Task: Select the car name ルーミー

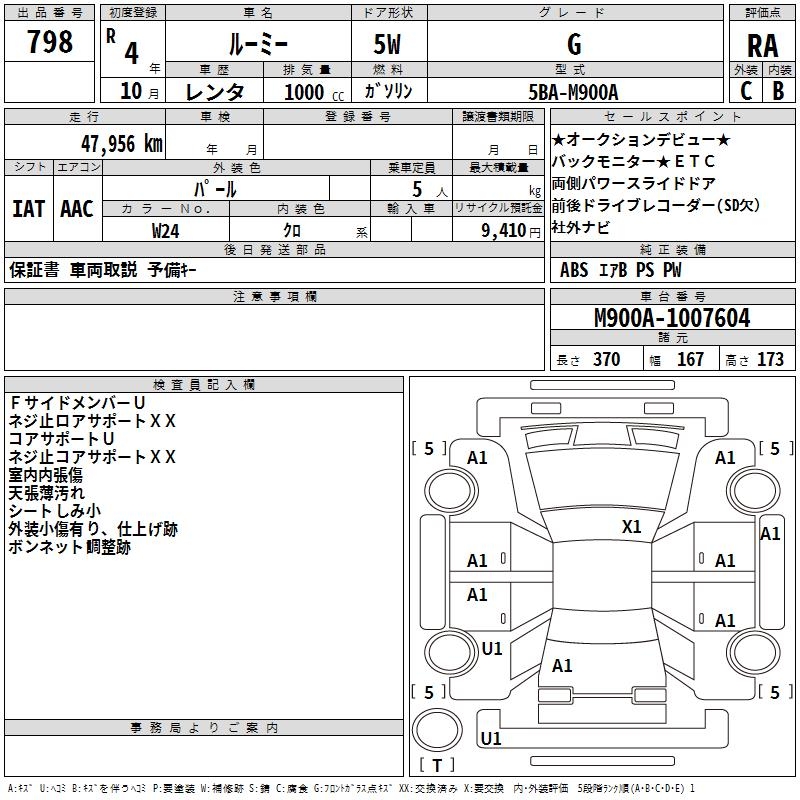Action: (258, 44)
